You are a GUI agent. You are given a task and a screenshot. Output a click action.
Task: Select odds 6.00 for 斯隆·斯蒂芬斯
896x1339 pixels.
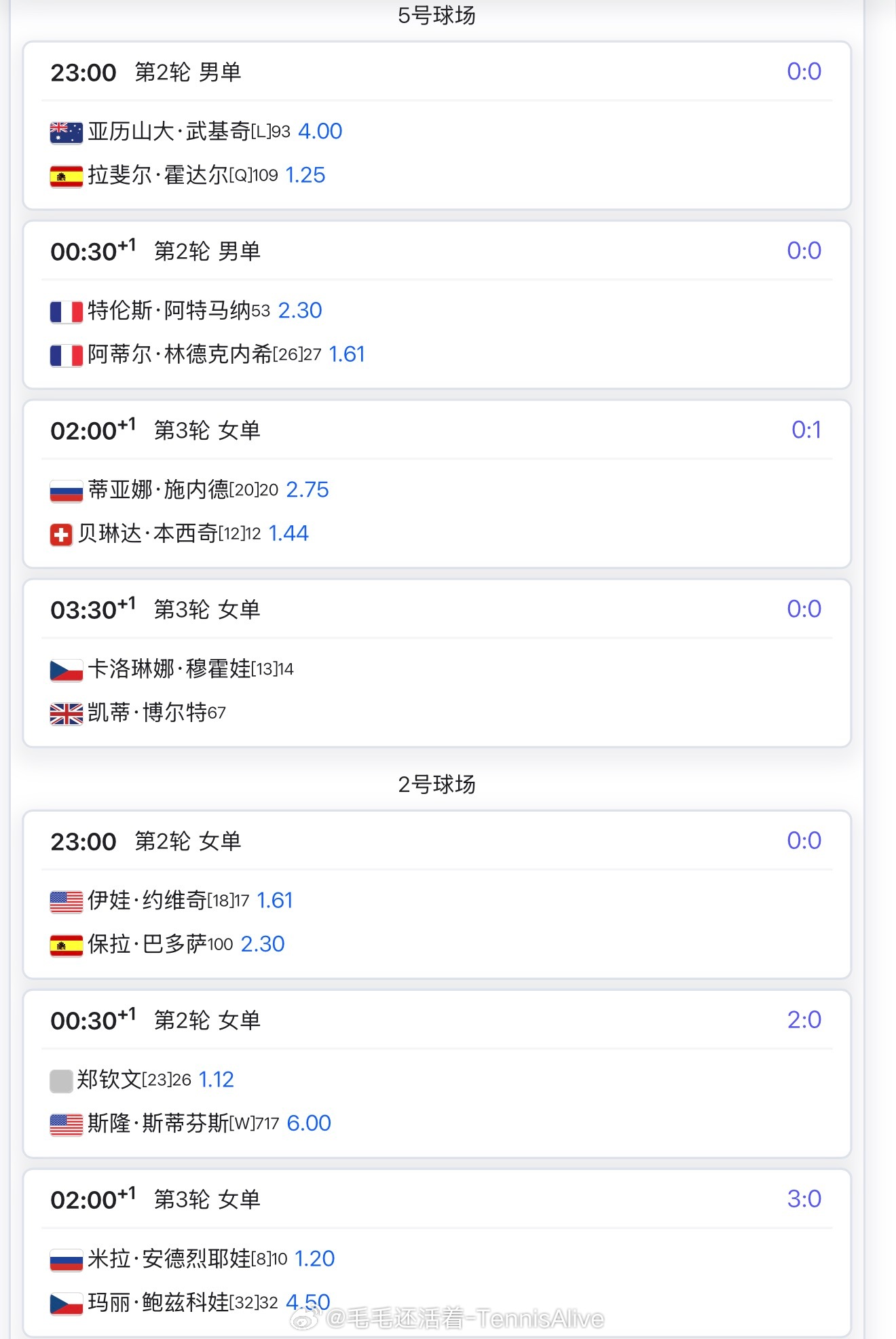pos(309,1123)
